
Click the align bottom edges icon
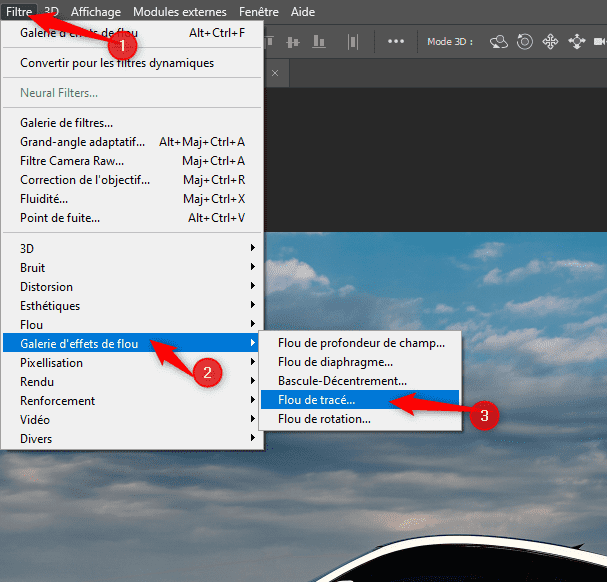click(x=318, y=41)
